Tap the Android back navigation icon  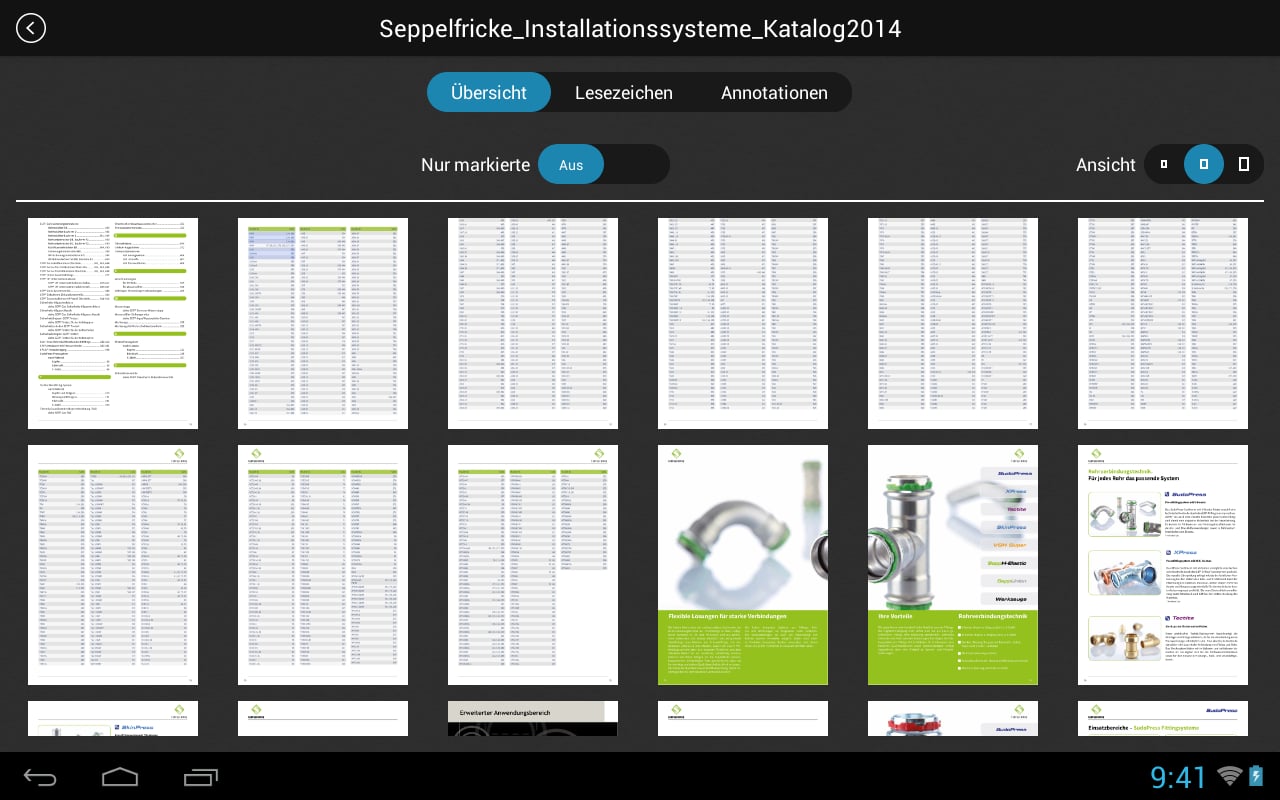(40, 776)
